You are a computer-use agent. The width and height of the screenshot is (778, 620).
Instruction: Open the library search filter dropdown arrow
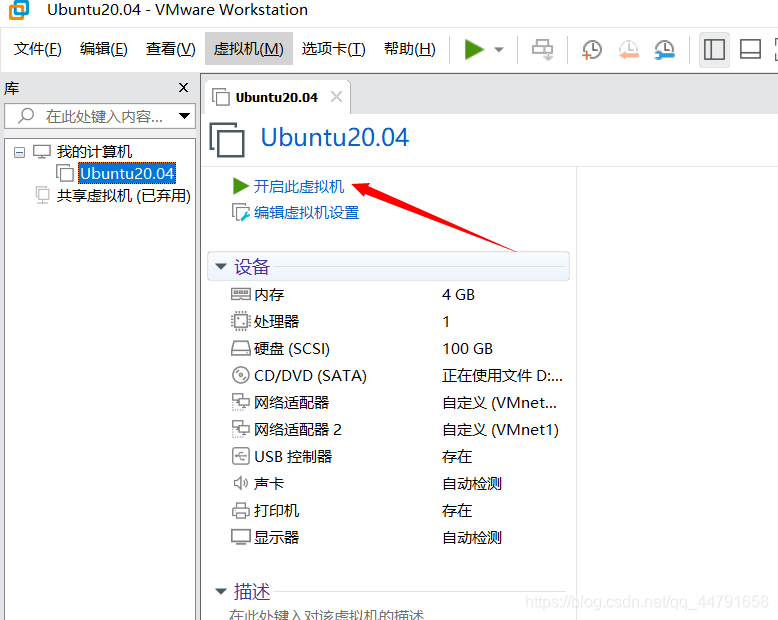tap(185, 116)
